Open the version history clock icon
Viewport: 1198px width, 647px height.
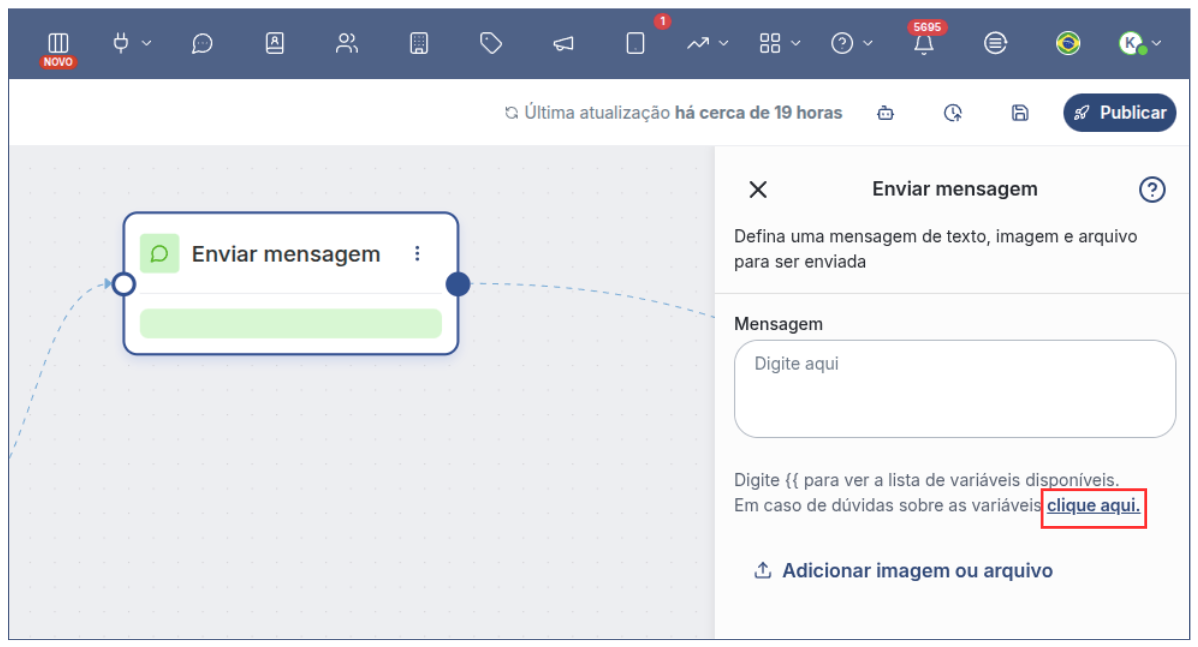click(953, 113)
